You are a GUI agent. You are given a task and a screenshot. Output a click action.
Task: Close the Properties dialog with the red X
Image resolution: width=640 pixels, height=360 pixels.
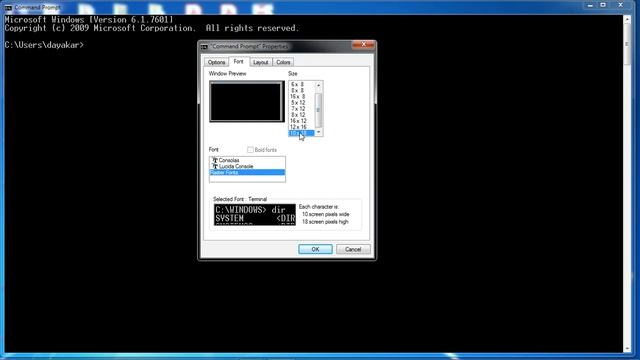click(363, 44)
